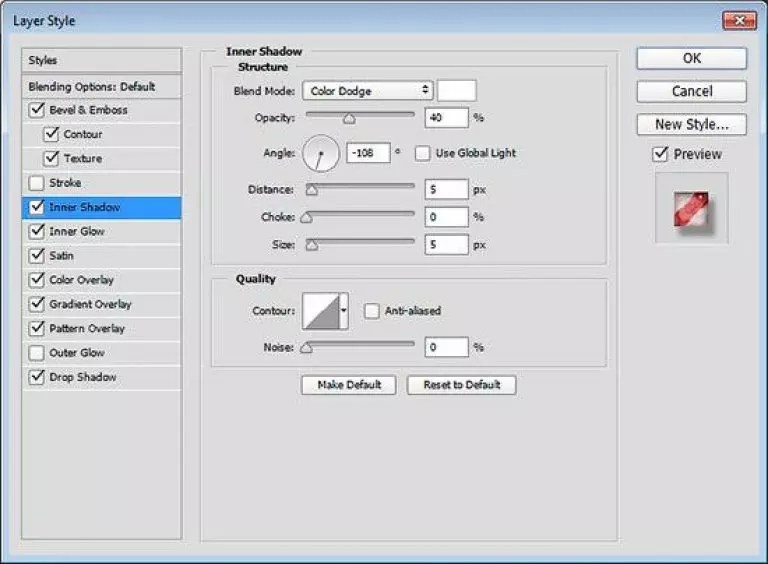Open the Outer Glow settings row
The image size is (768, 564).
[x=101, y=352]
